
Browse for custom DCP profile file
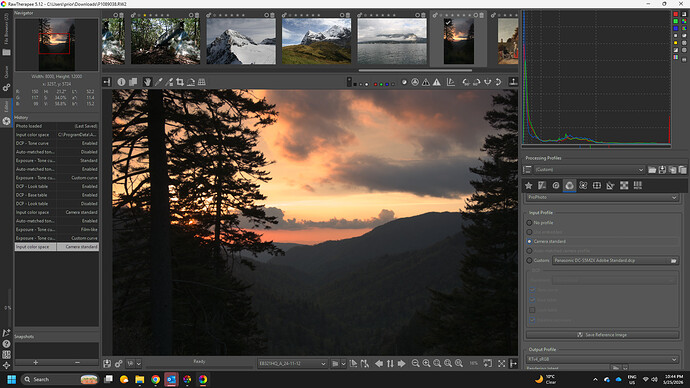[x=673, y=260]
